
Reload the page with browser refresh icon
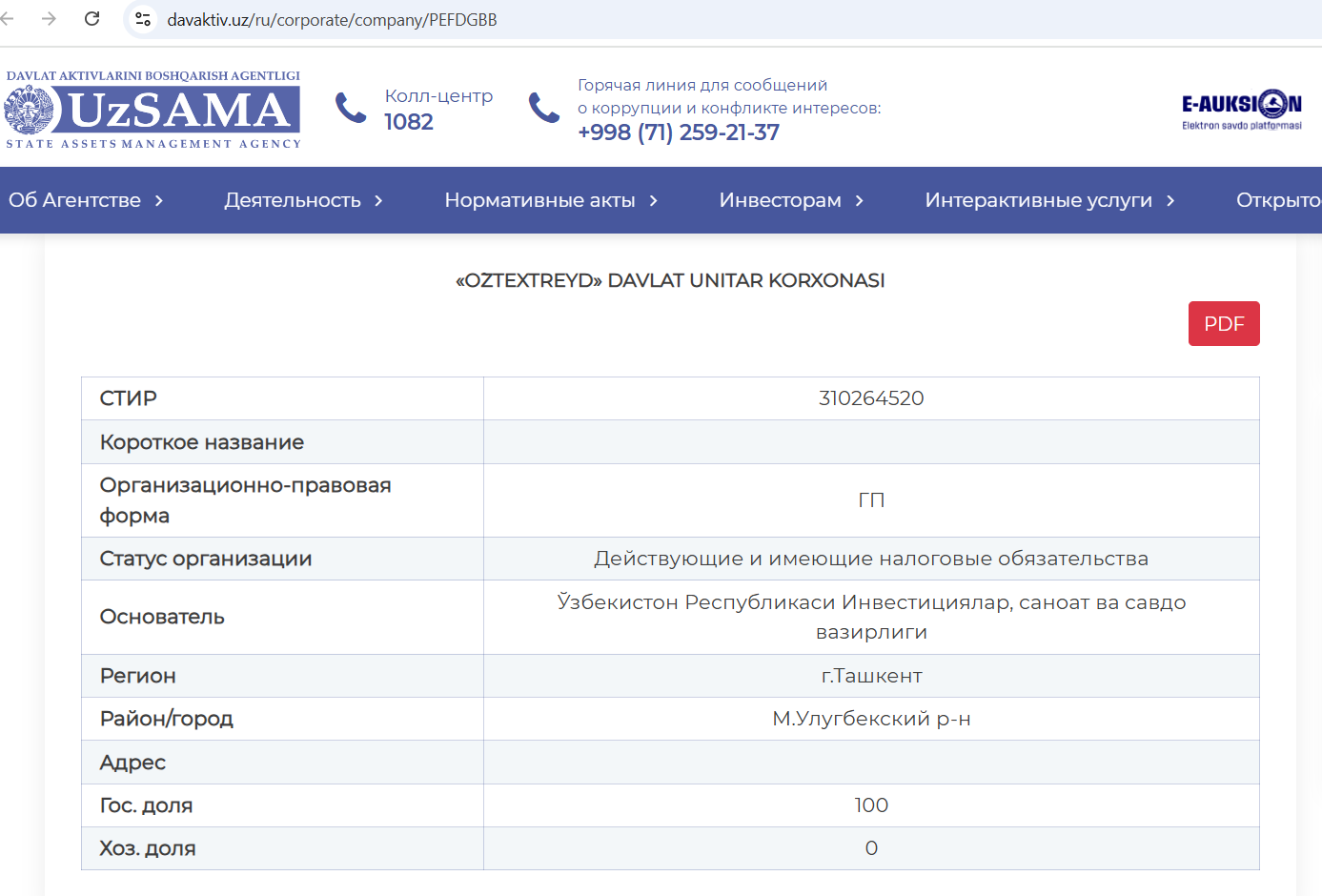92,19
